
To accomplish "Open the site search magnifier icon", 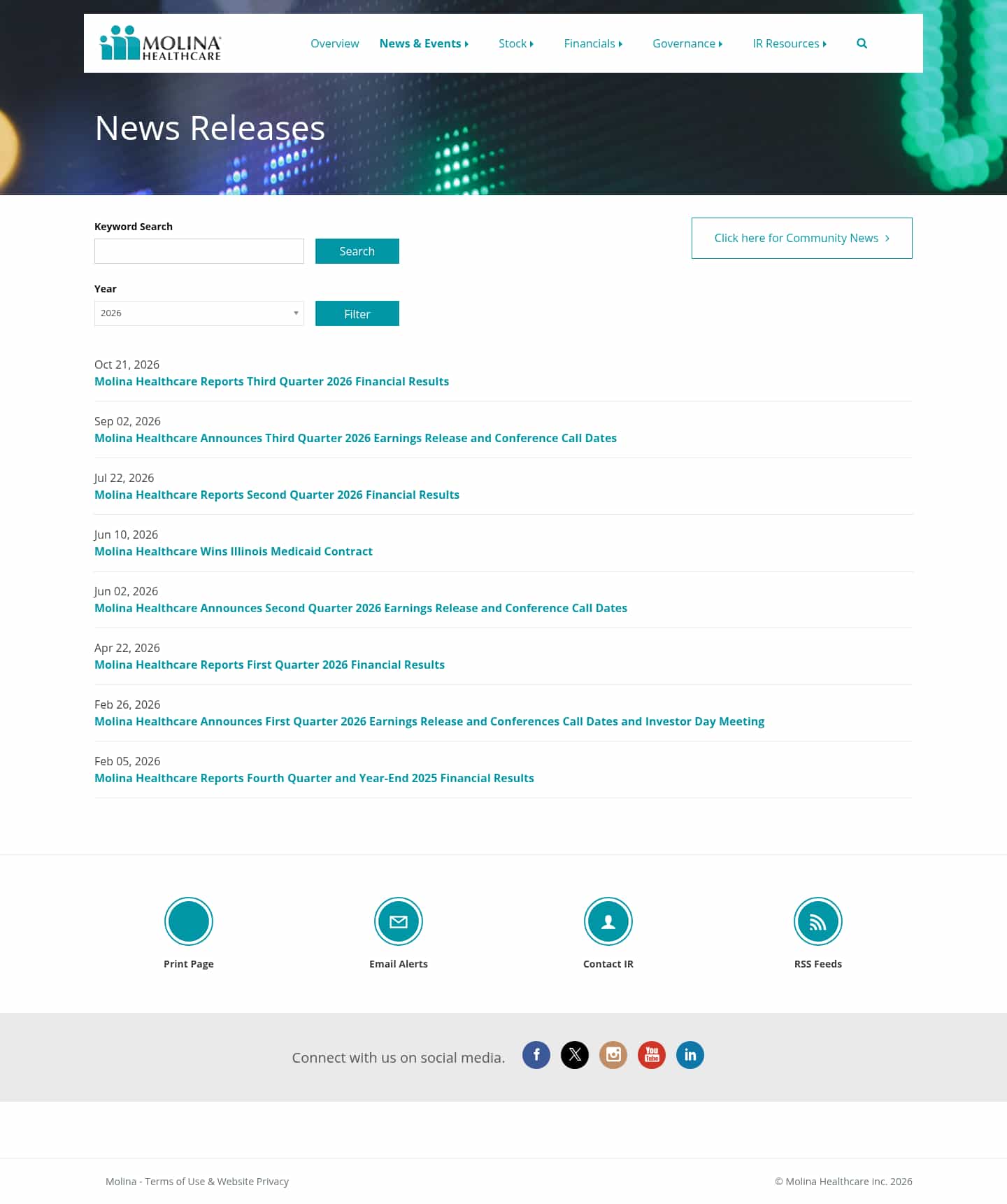I will pyautogui.click(x=862, y=43).
